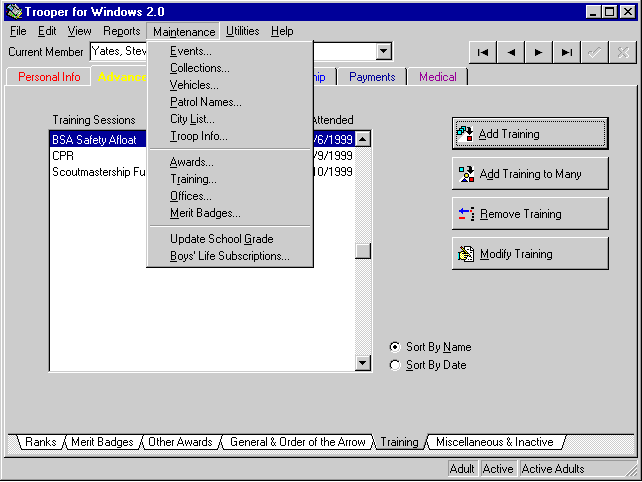This screenshot has width=642, height=482.
Task: Choose Boys' Life Subscriptions... entry
Action: pyautogui.click(x=230, y=256)
